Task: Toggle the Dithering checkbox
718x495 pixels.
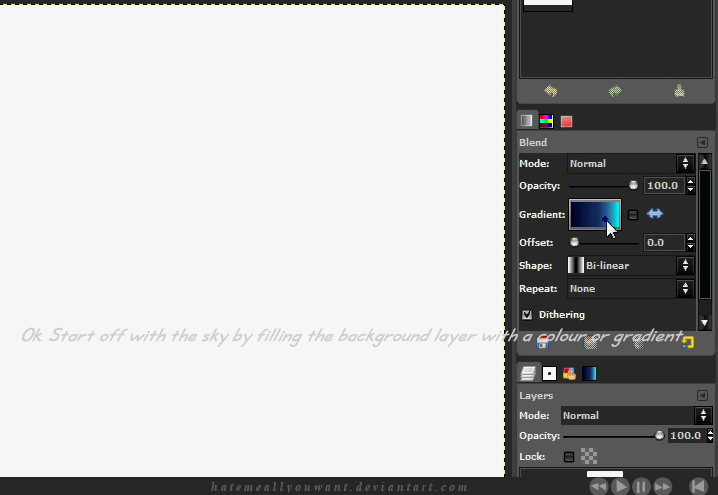Action: pyautogui.click(x=527, y=315)
